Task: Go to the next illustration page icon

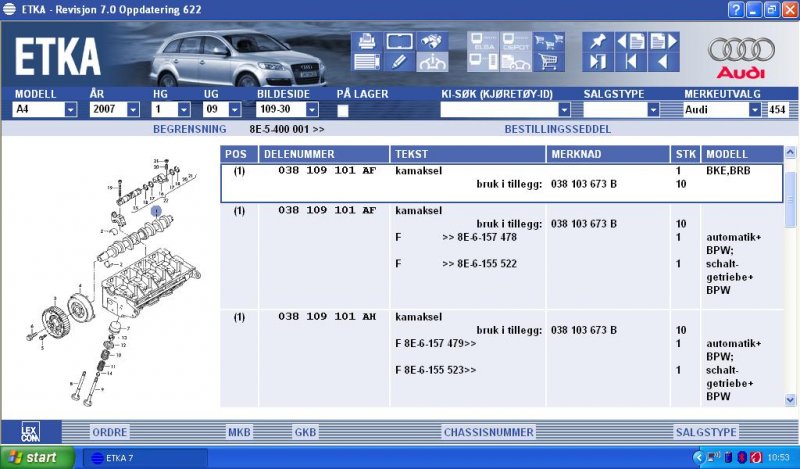Action: (x=662, y=42)
